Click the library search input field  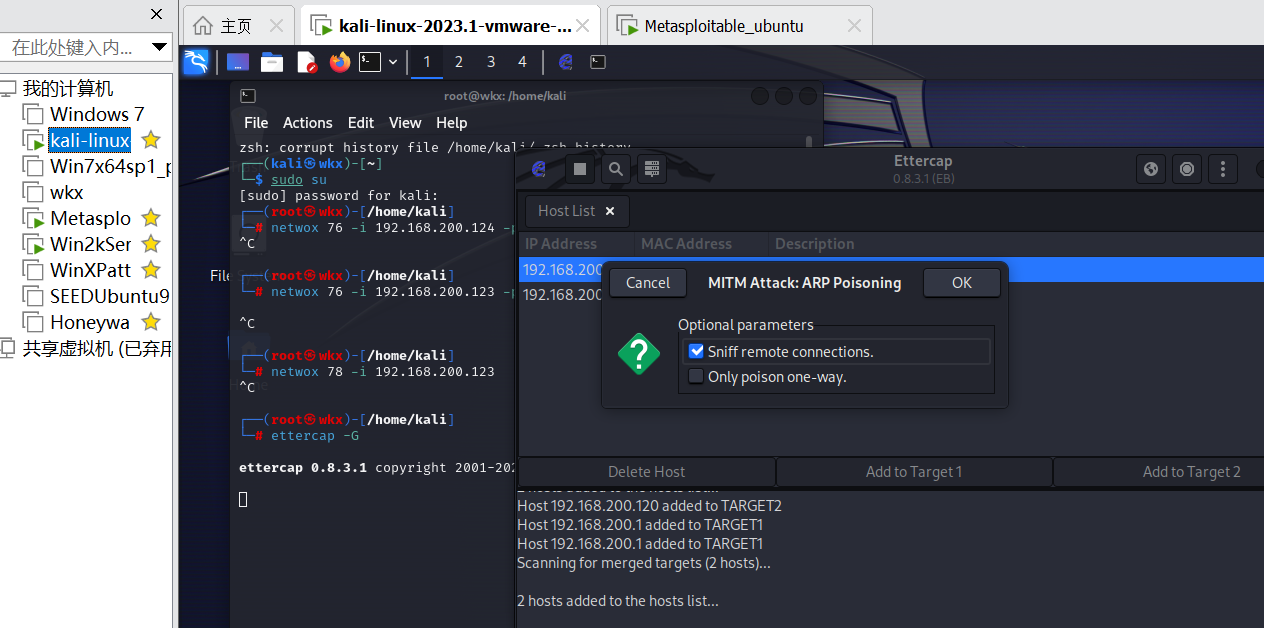pyautogui.click(x=72, y=47)
